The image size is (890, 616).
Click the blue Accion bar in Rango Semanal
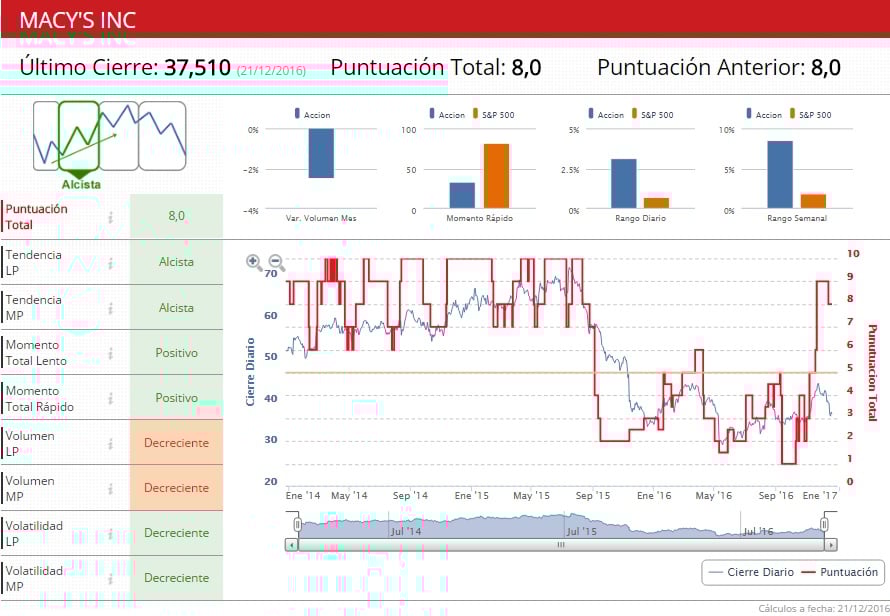(780, 174)
